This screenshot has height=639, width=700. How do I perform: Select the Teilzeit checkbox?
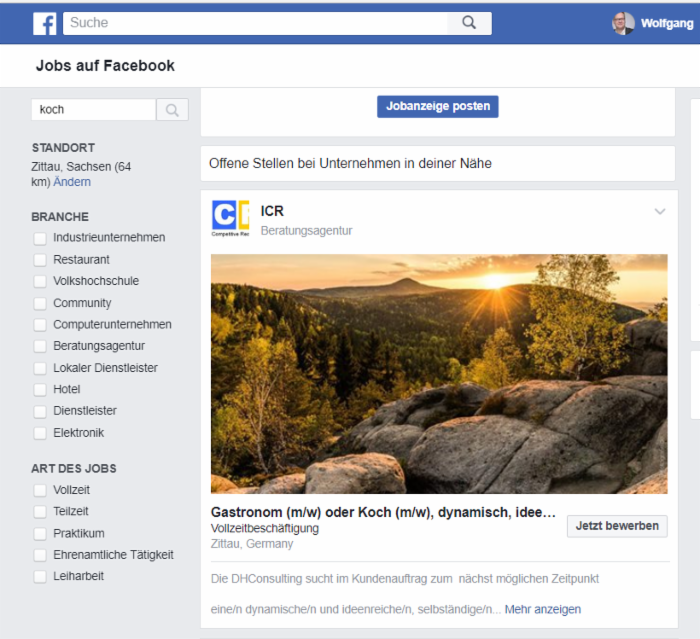[x=40, y=512]
